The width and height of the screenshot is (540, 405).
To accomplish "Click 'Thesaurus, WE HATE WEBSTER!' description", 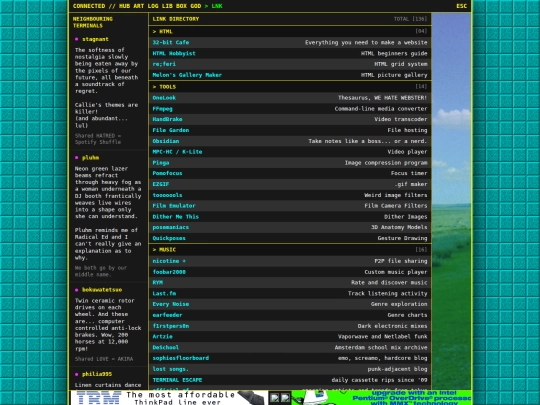I will click(x=382, y=98).
